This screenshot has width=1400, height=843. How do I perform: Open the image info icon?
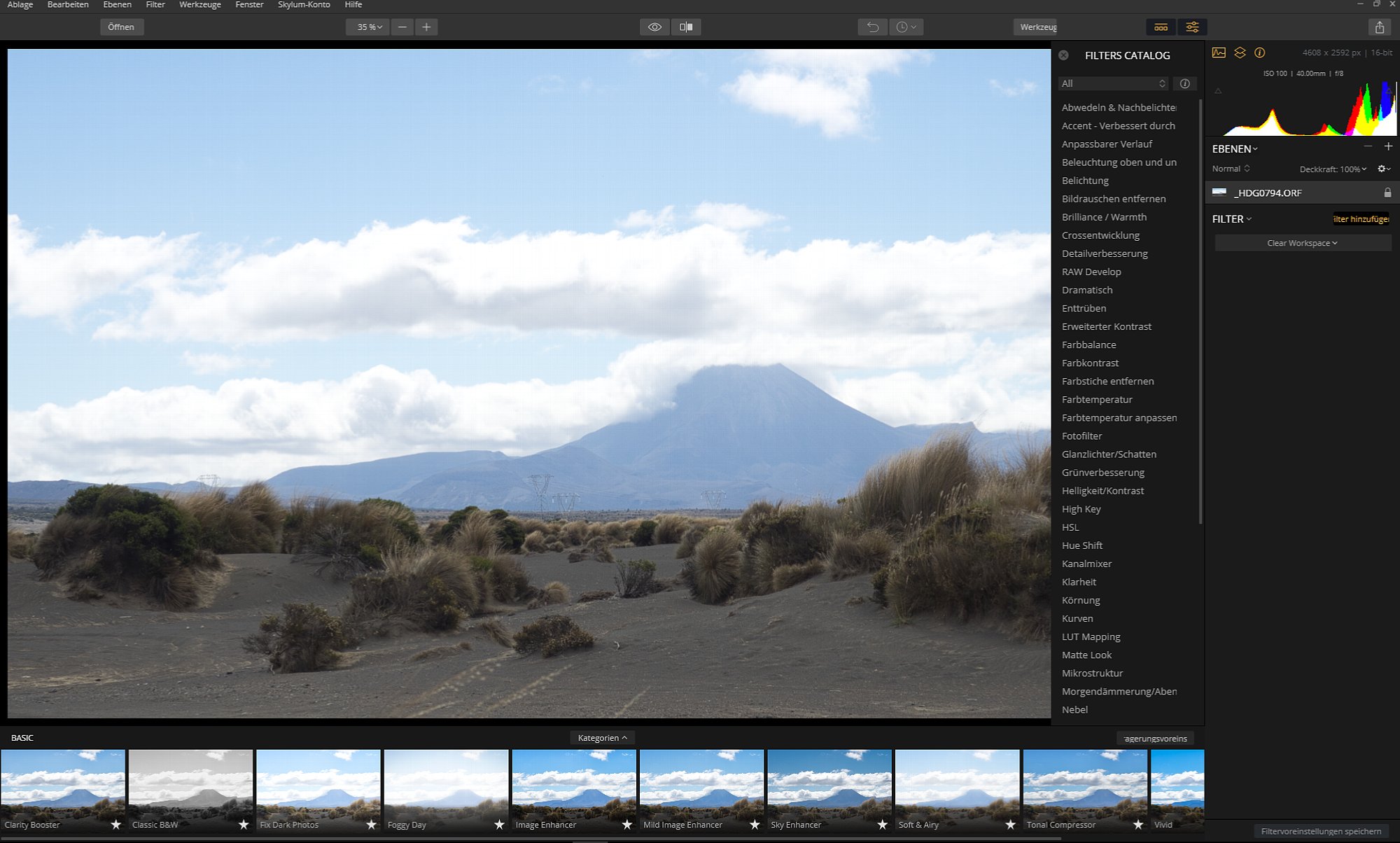coord(1259,53)
